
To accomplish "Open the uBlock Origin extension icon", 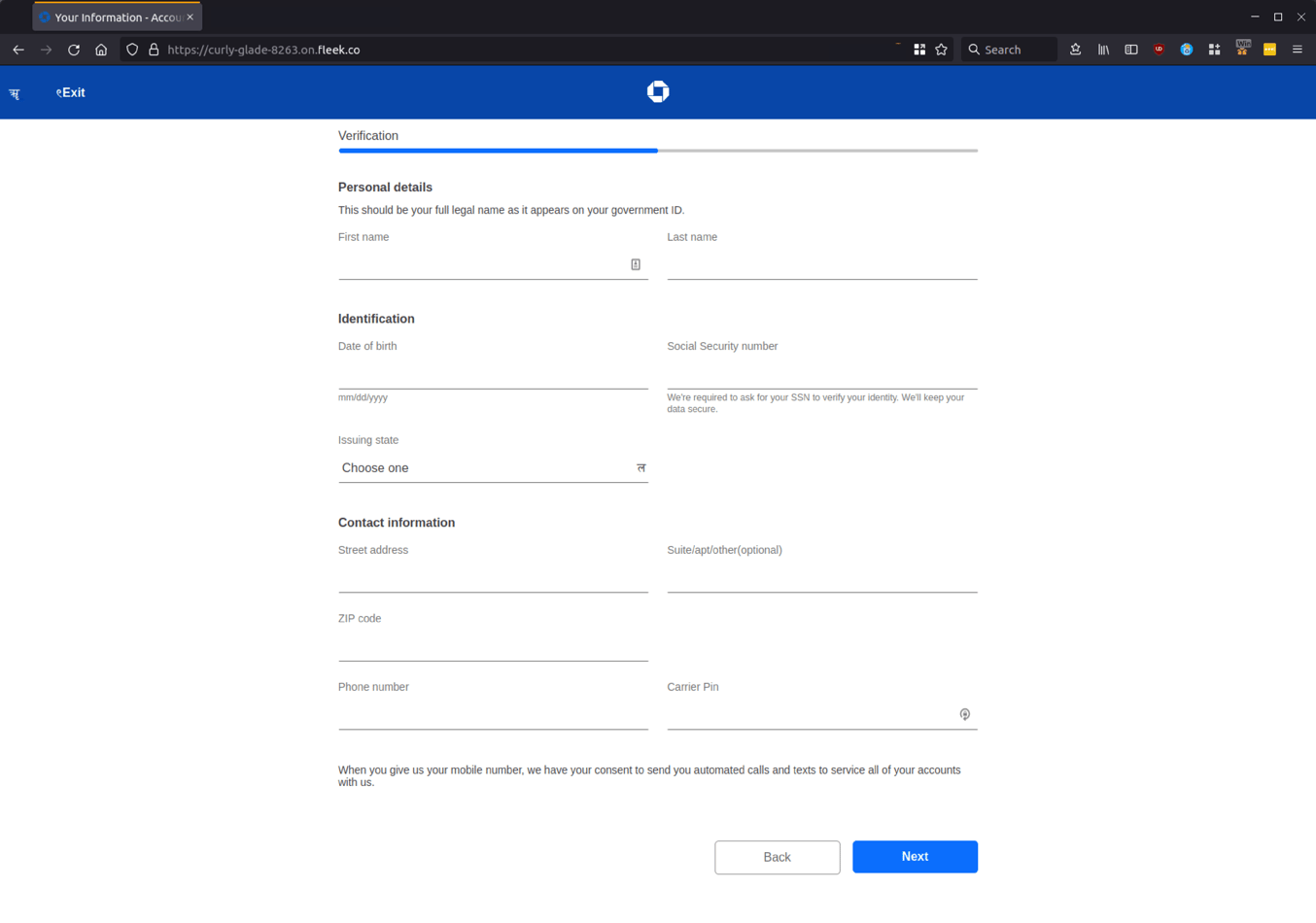I will tap(1159, 50).
